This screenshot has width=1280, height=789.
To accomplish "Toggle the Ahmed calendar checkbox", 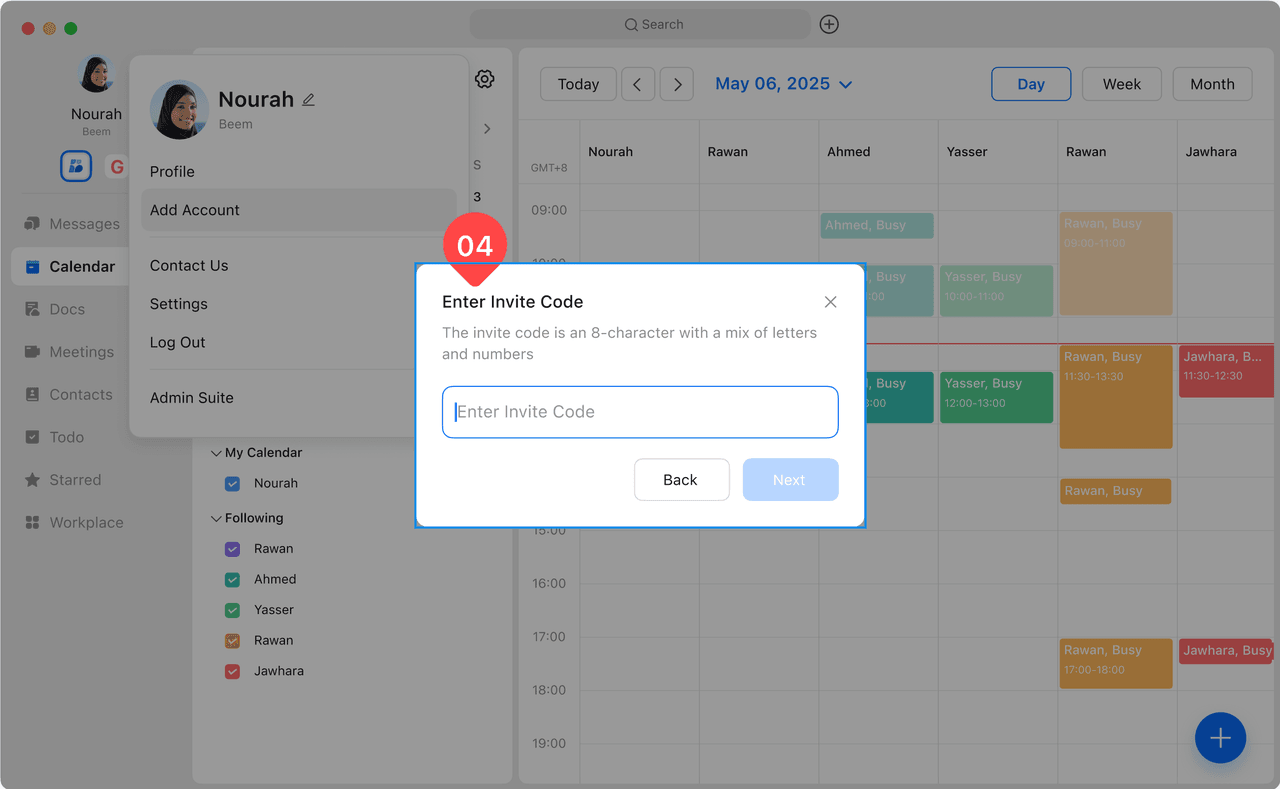I will point(233,580).
